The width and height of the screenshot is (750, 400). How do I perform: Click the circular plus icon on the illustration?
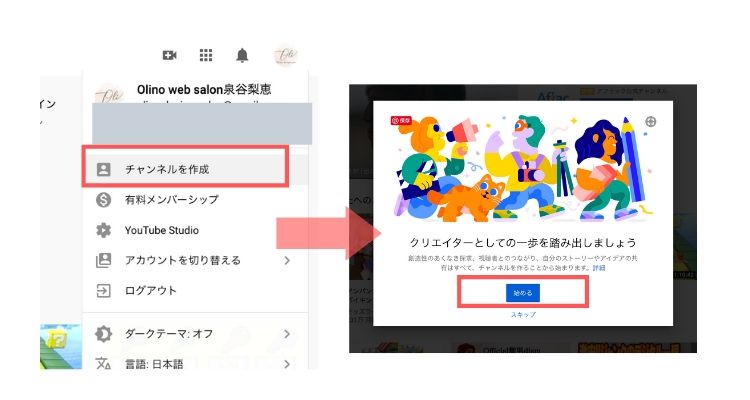click(x=651, y=122)
